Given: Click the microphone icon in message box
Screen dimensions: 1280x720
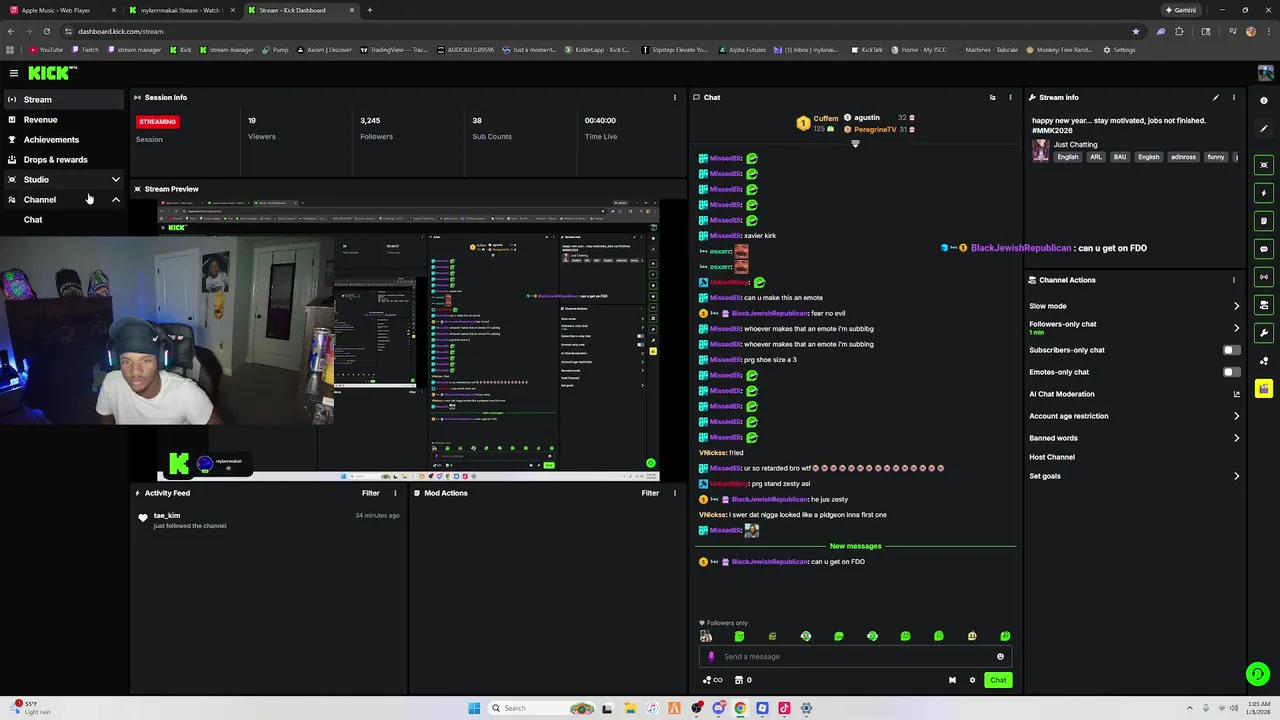Looking at the screenshot, I should [711, 657].
